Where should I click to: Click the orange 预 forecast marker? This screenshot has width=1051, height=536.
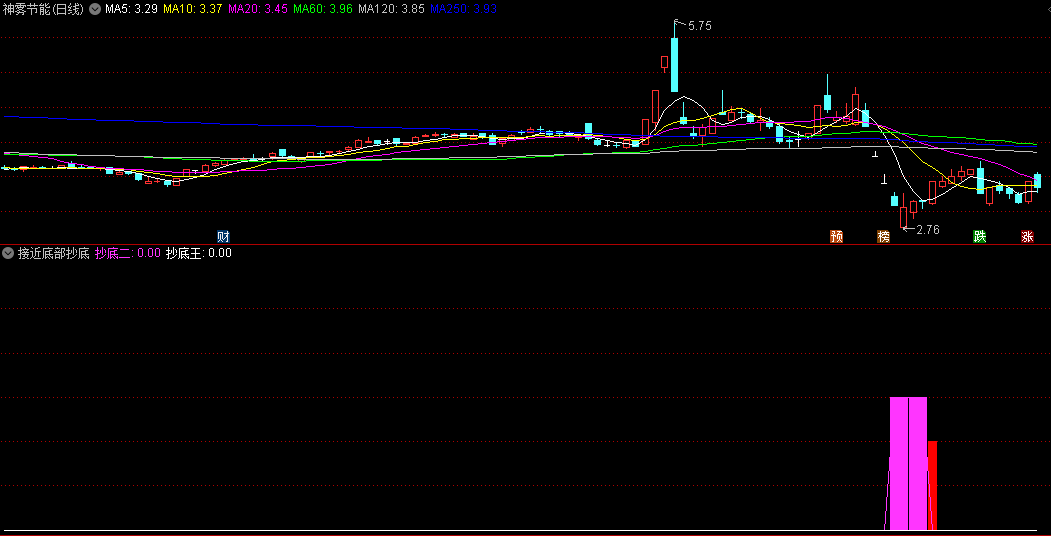[836, 237]
